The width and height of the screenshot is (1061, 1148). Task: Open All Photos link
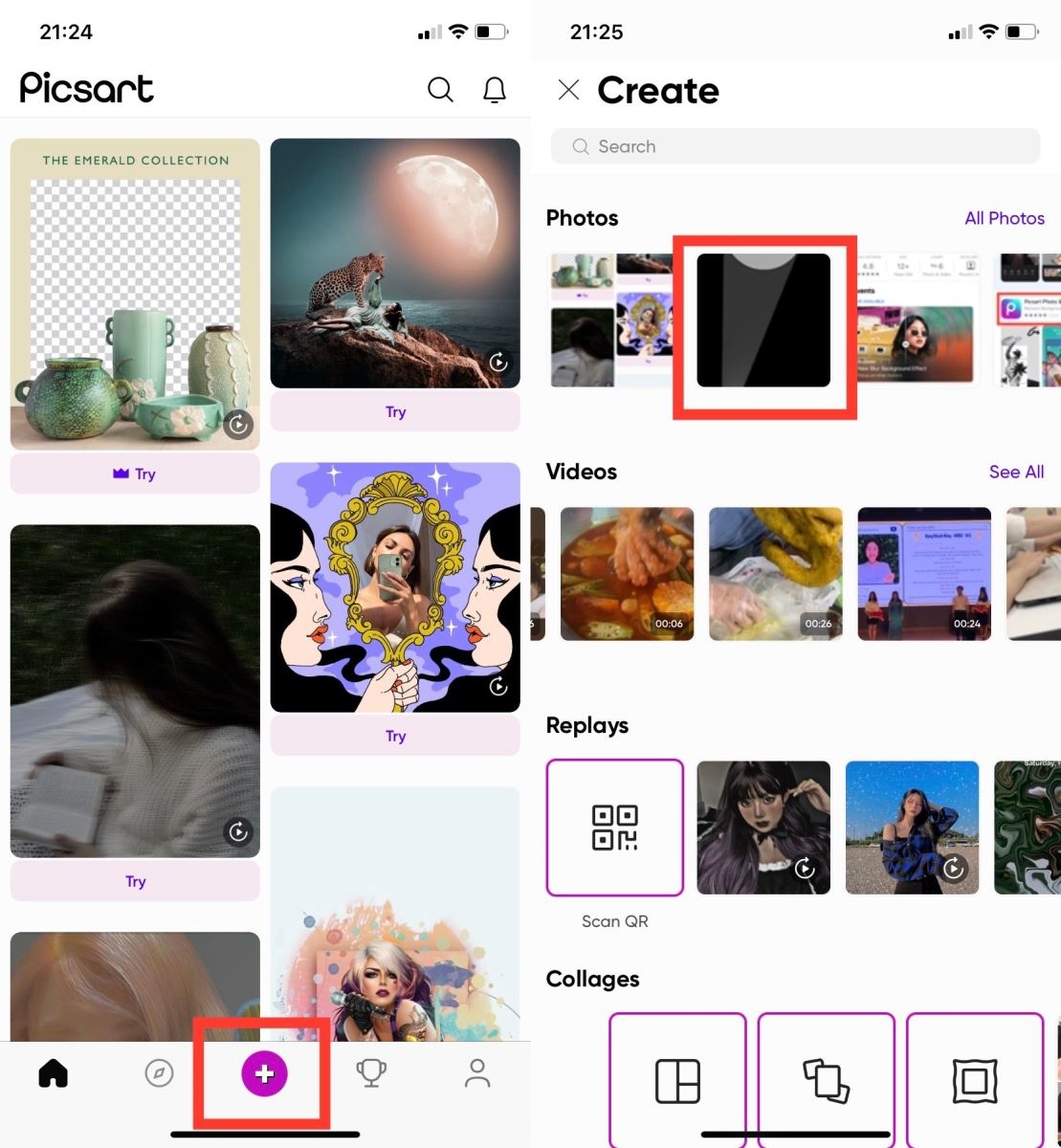[1005, 218]
